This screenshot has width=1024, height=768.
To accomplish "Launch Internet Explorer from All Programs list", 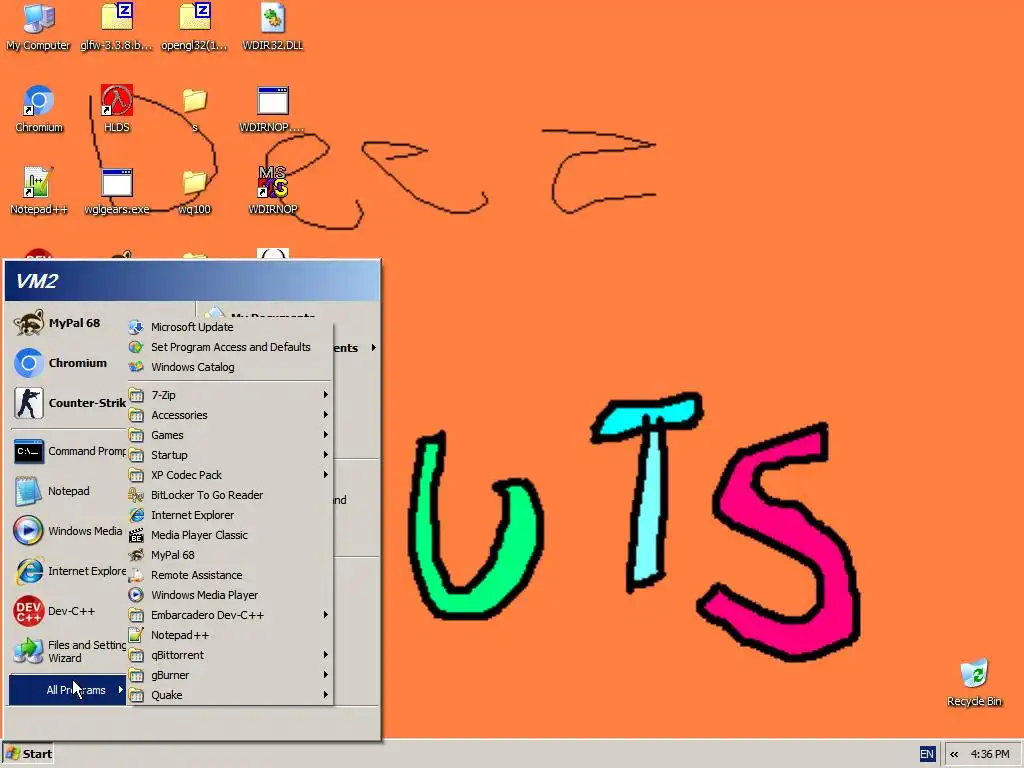I will pos(230,515).
